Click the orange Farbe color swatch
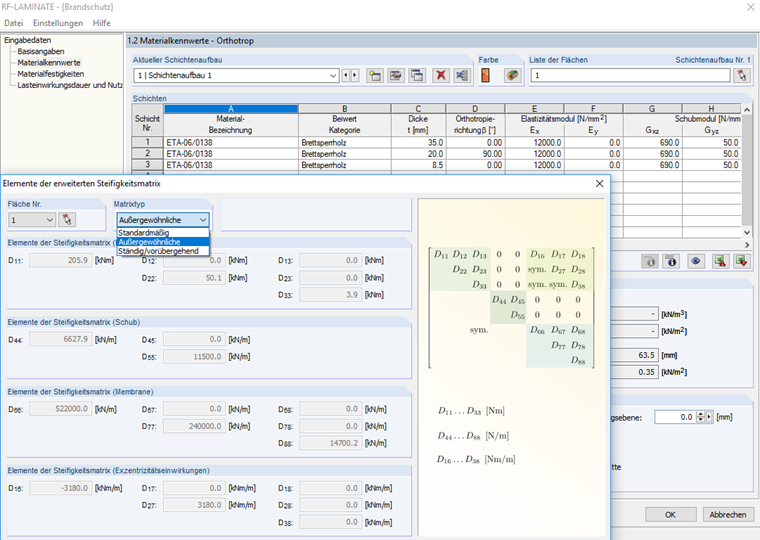 coord(485,76)
